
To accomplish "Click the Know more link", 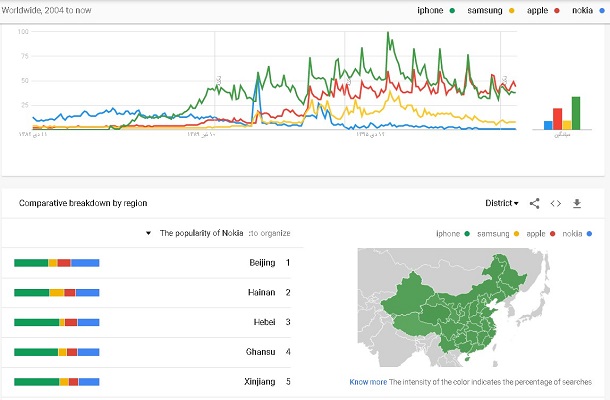I will [368, 382].
